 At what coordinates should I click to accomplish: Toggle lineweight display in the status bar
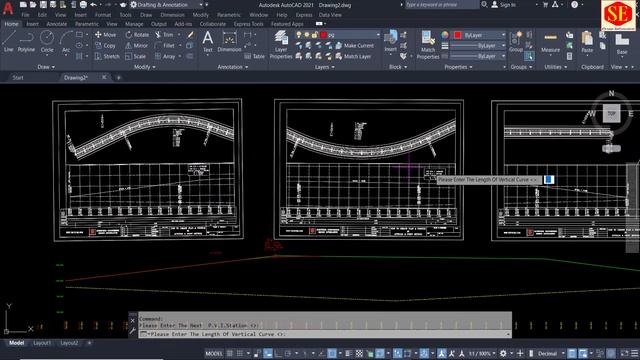point(348,353)
